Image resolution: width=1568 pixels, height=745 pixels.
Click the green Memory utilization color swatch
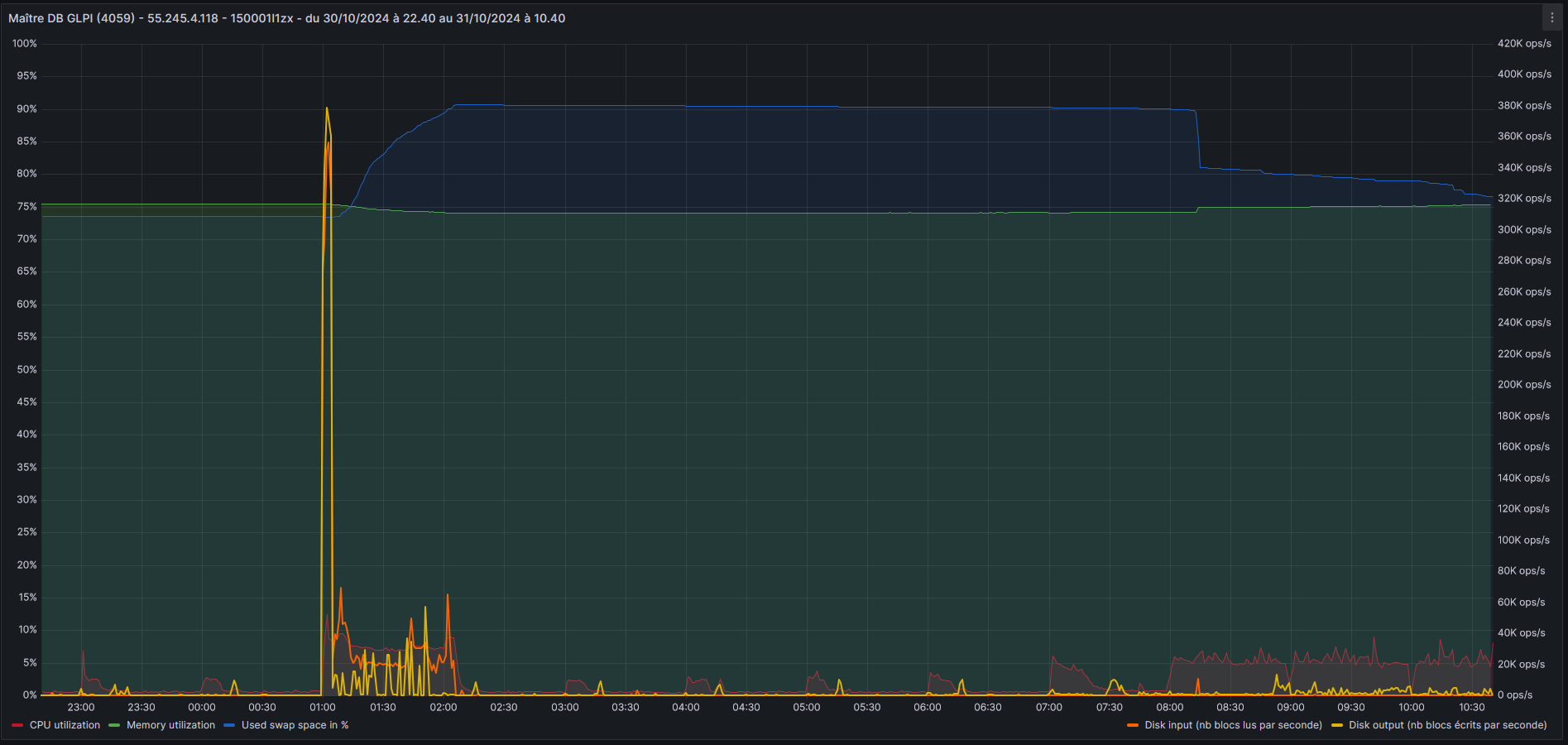[x=114, y=725]
